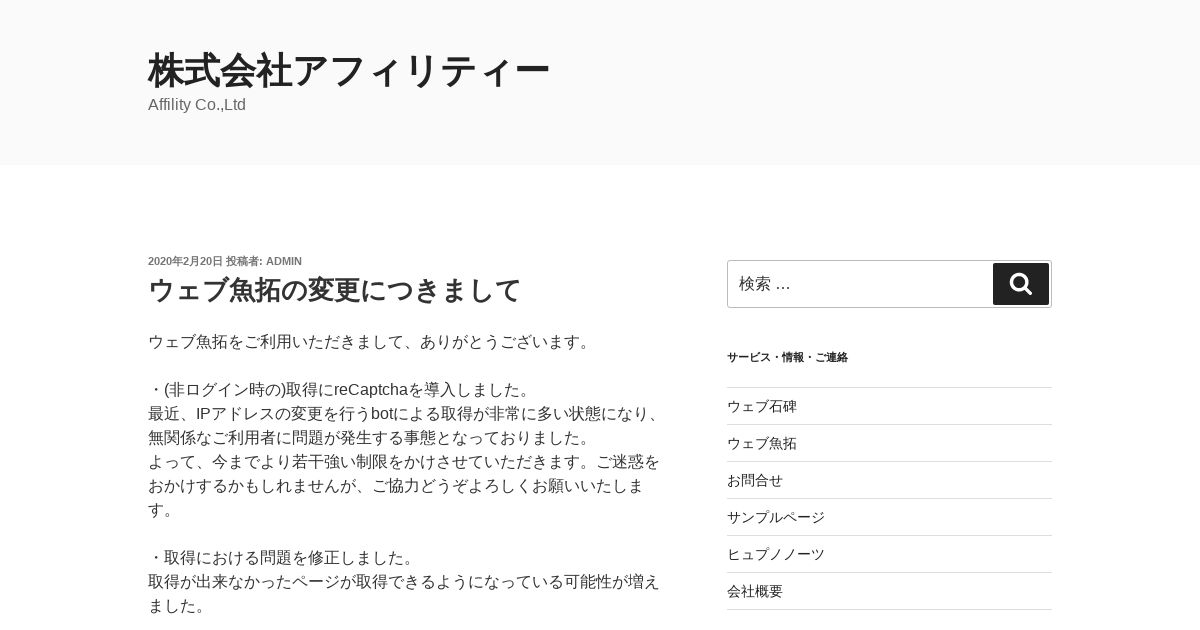Click line mentioning reCaptchaを導入しました

coord(341,390)
